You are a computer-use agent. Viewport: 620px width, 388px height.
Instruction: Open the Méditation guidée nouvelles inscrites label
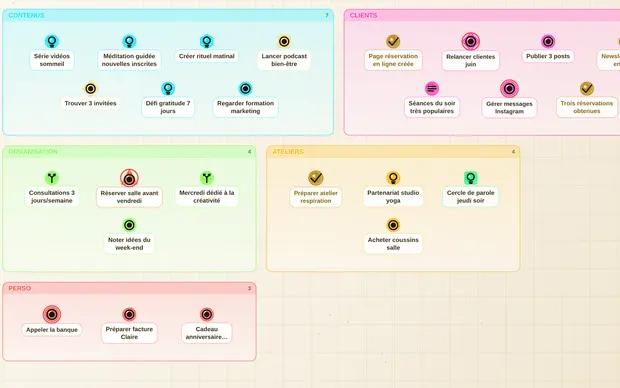[x=129, y=60]
